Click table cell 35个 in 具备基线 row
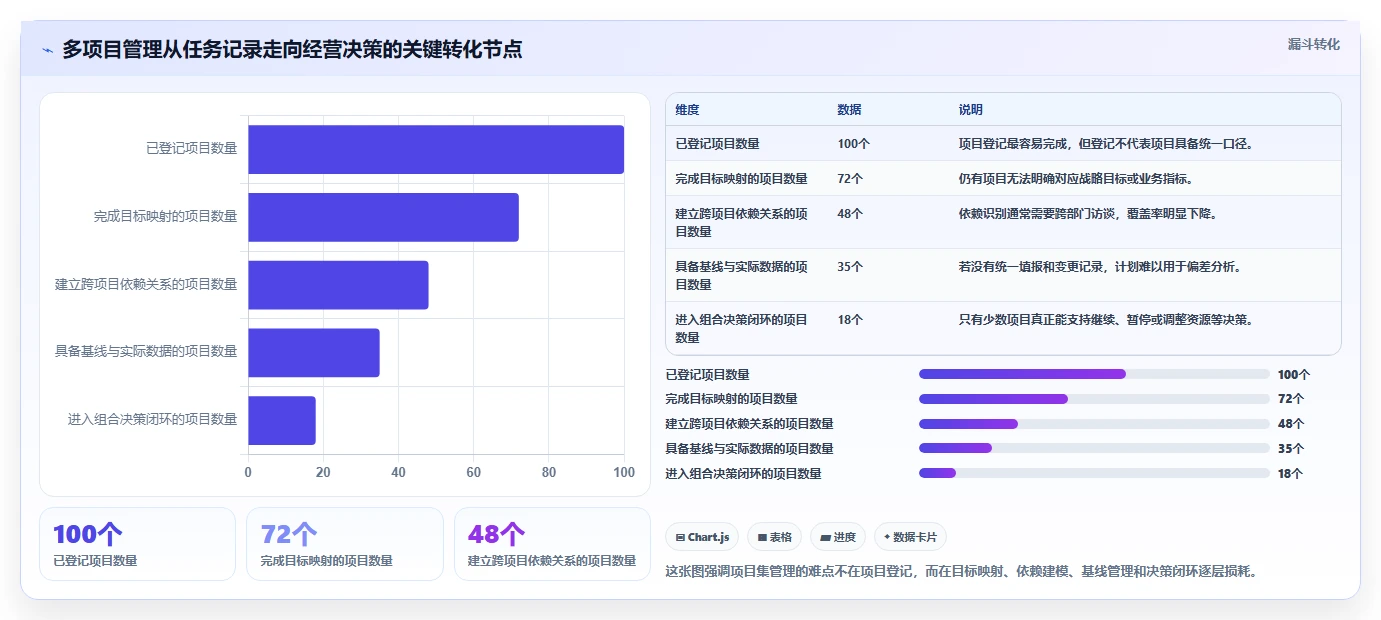This screenshot has height=620, width=1381. tap(850, 267)
